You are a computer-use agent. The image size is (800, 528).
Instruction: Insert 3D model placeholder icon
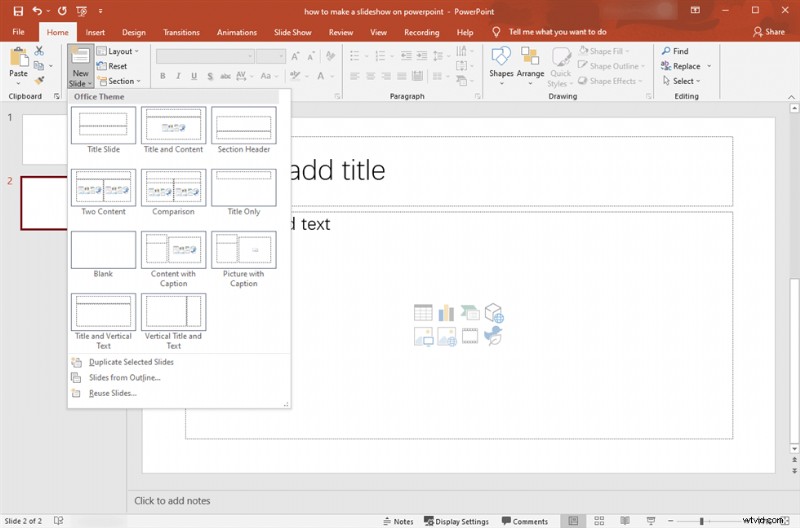pyautogui.click(x=494, y=312)
